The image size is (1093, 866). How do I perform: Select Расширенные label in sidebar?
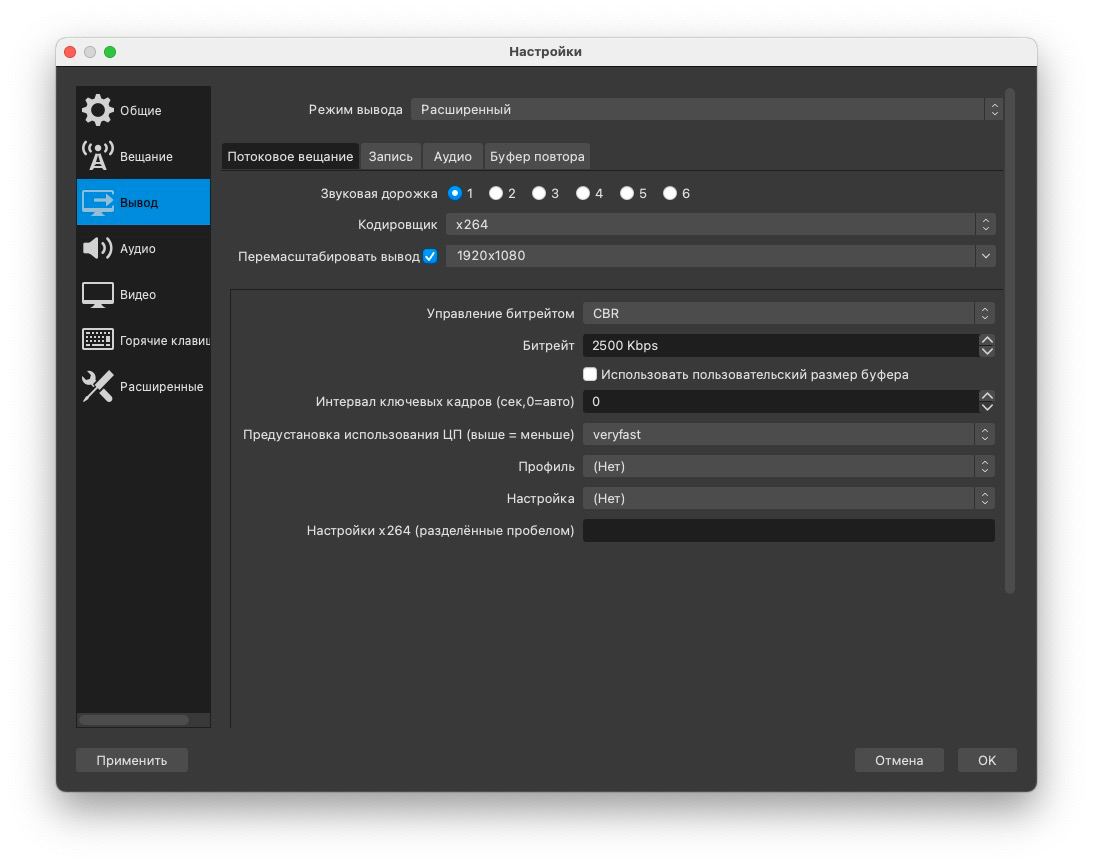162,386
